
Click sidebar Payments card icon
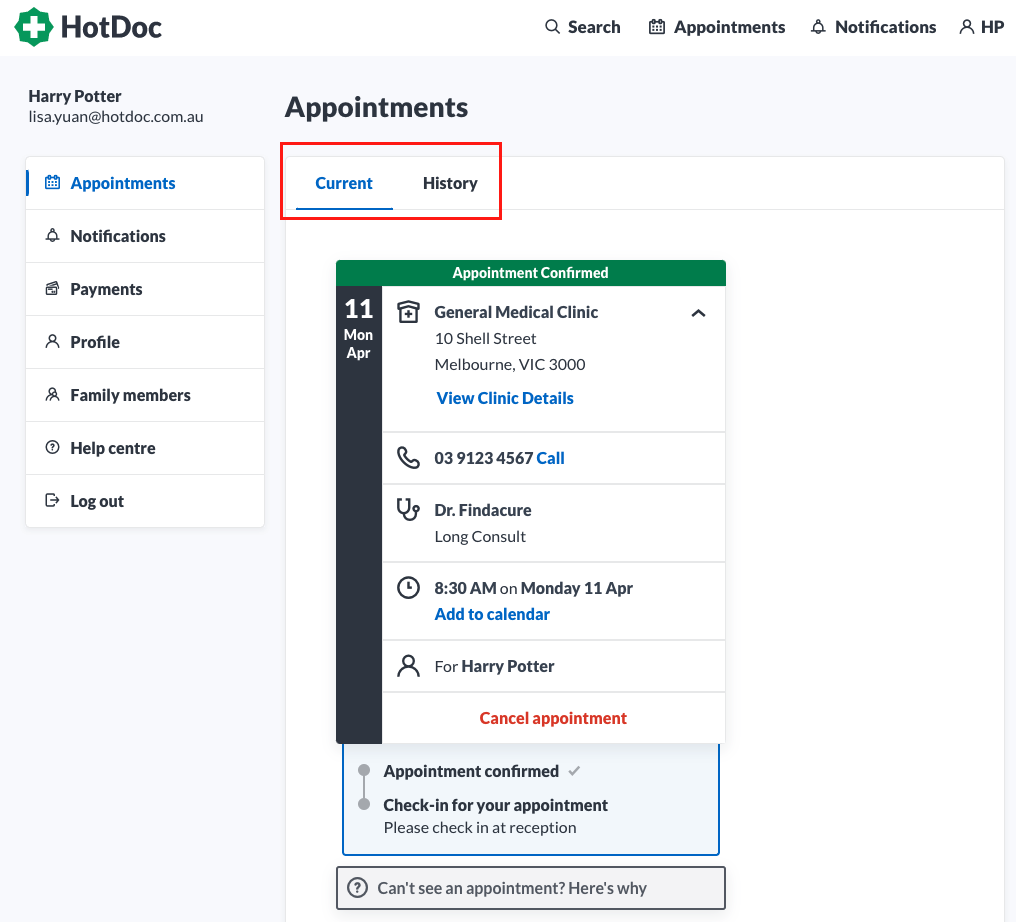click(x=52, y=288)
